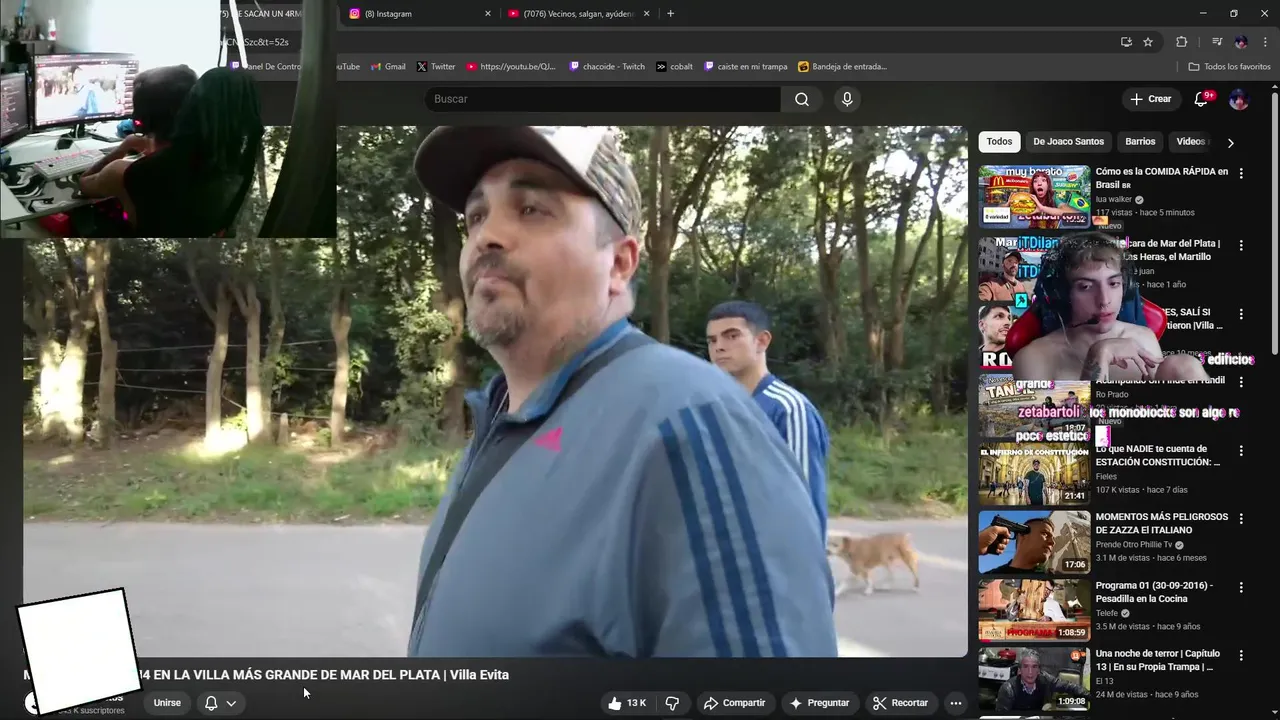Click title 'Cómo es la COMIDA RÁPIDA en Brasil'
Viewport: 1280px width, 720px height.
(1161, 178)
